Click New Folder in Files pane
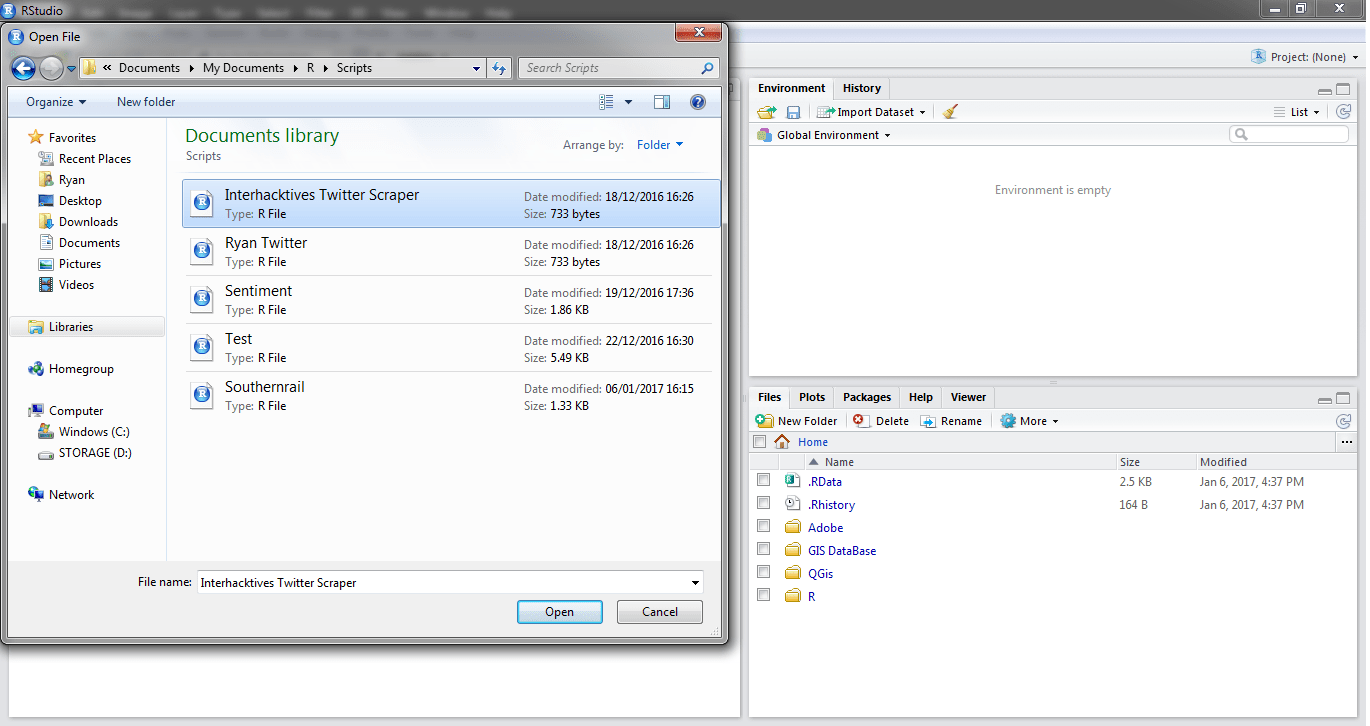The image size is (1370, 726). pyautogui.click(x=797, y=421)
